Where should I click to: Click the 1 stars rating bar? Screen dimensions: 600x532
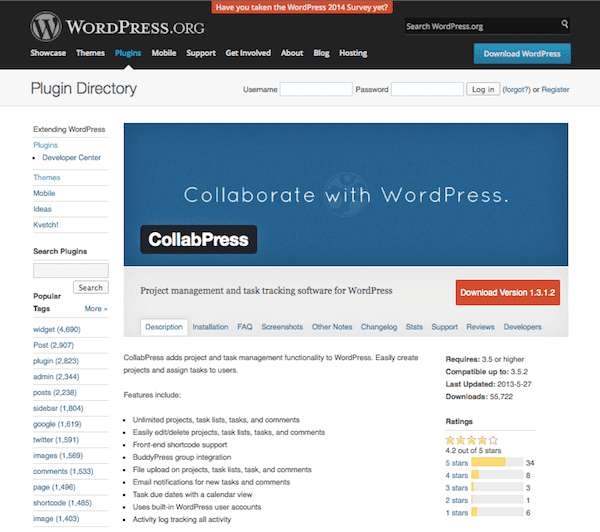pos(497,512)
